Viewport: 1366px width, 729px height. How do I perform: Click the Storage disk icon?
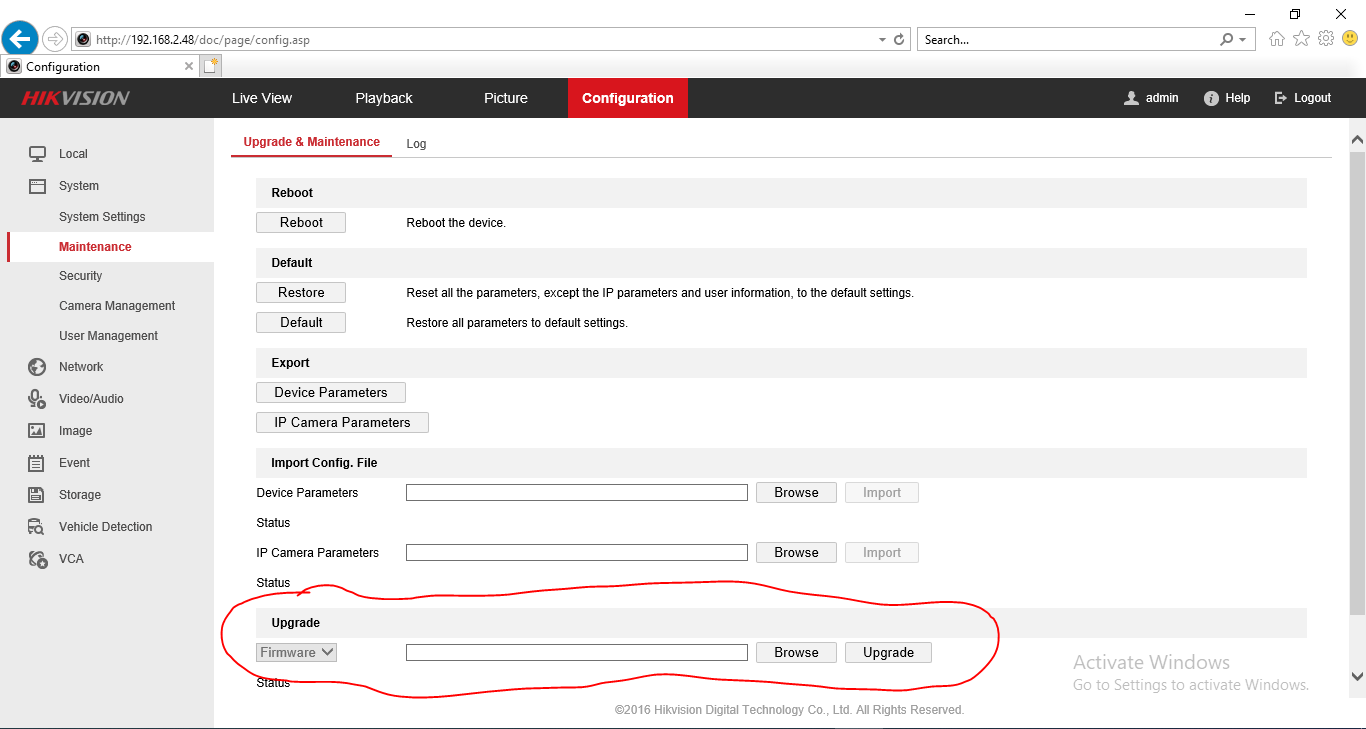(37, 495)
